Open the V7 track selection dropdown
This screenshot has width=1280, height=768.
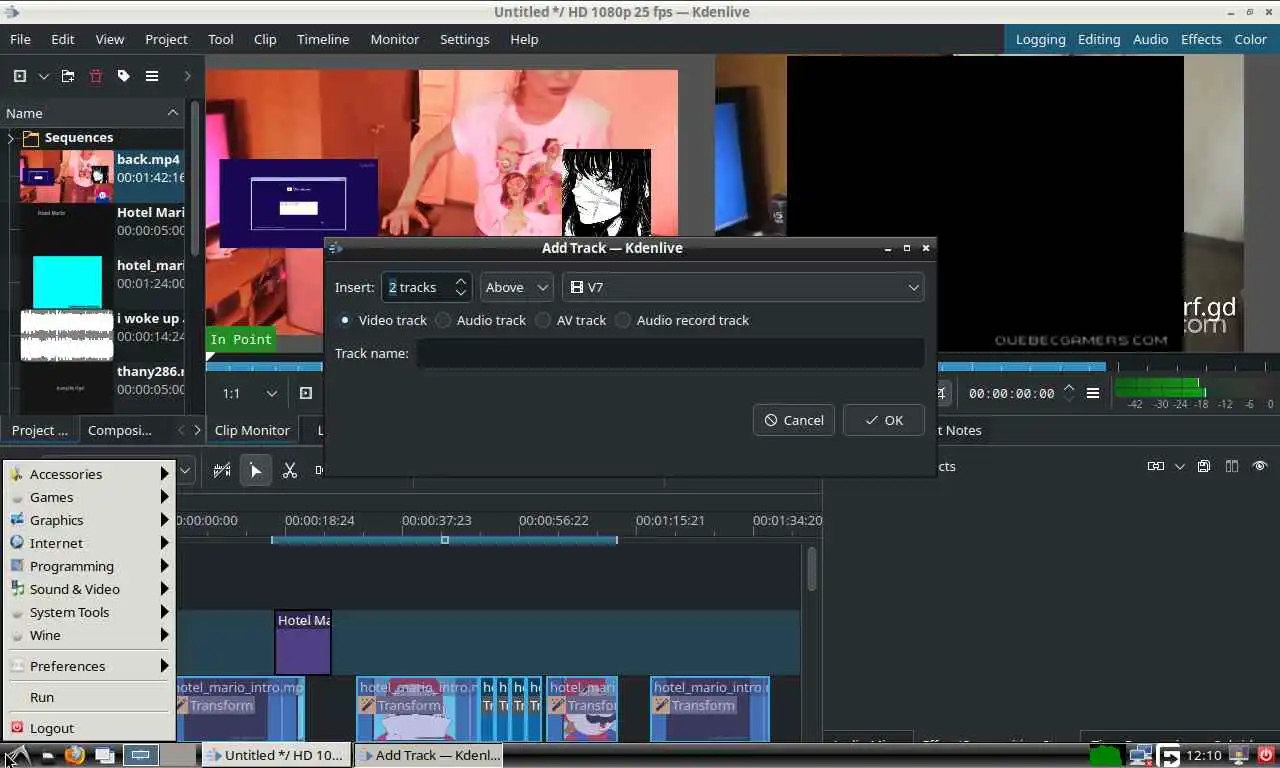743,287
